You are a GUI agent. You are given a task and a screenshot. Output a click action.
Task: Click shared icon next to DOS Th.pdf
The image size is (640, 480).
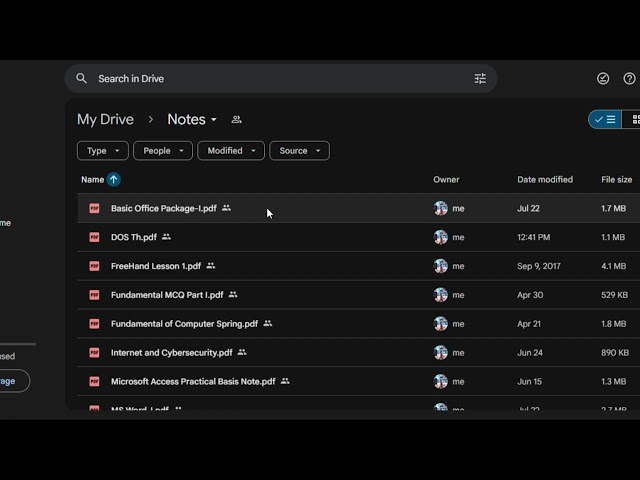coord(166,237)
